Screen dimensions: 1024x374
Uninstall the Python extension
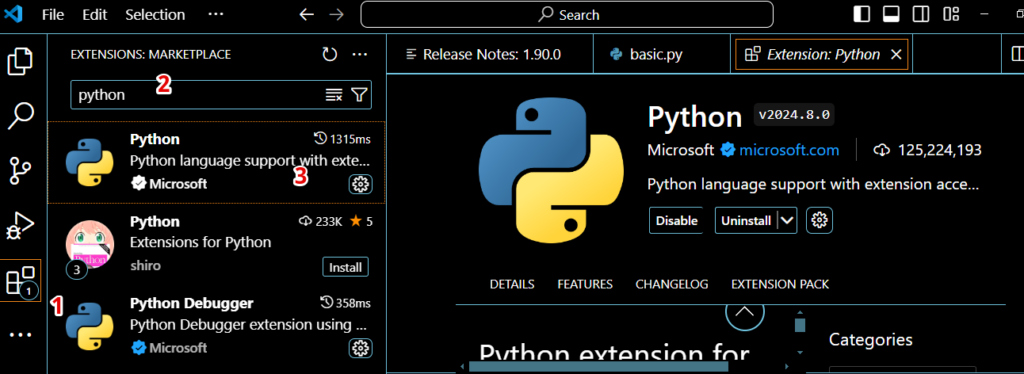(746, 221)
